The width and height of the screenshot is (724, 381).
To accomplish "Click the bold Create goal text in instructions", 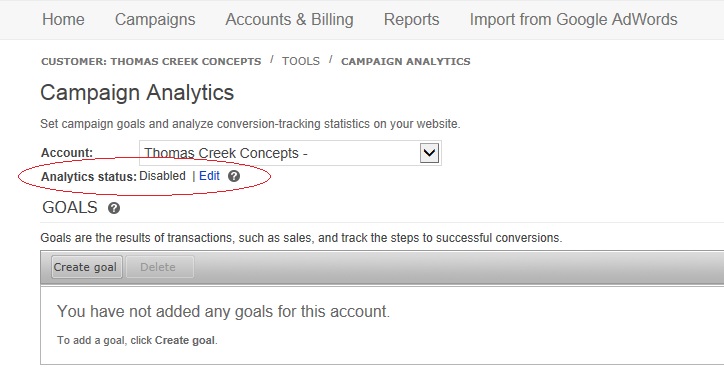I will [x=185, y=340].
